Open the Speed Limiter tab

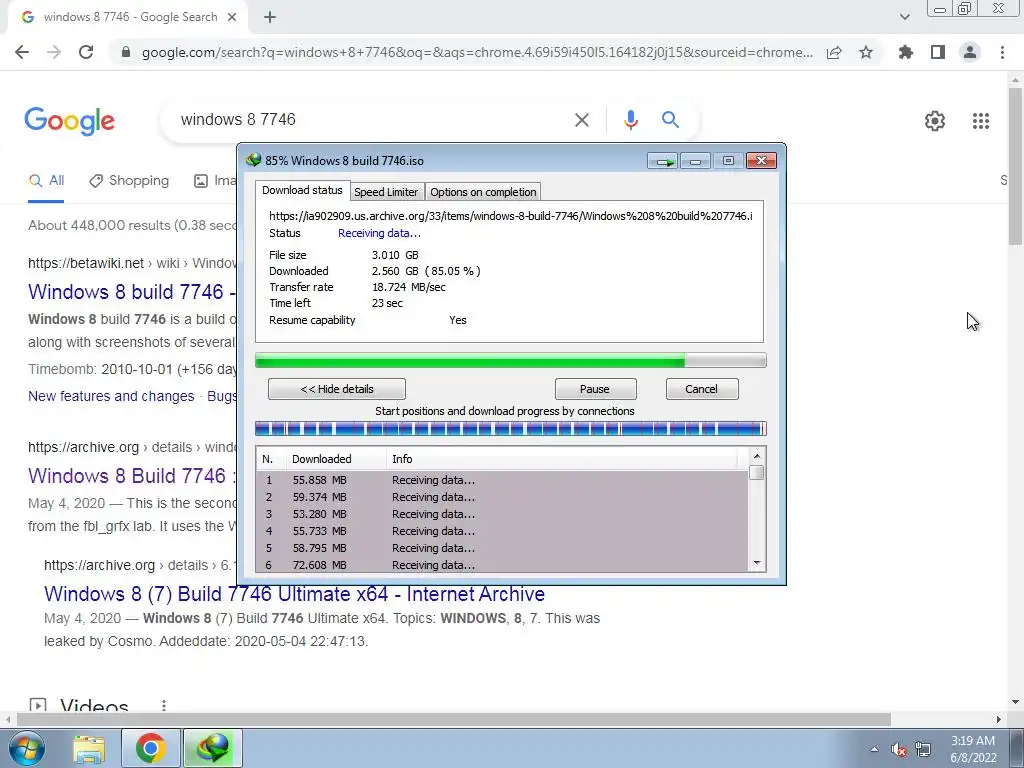point(386,192)
